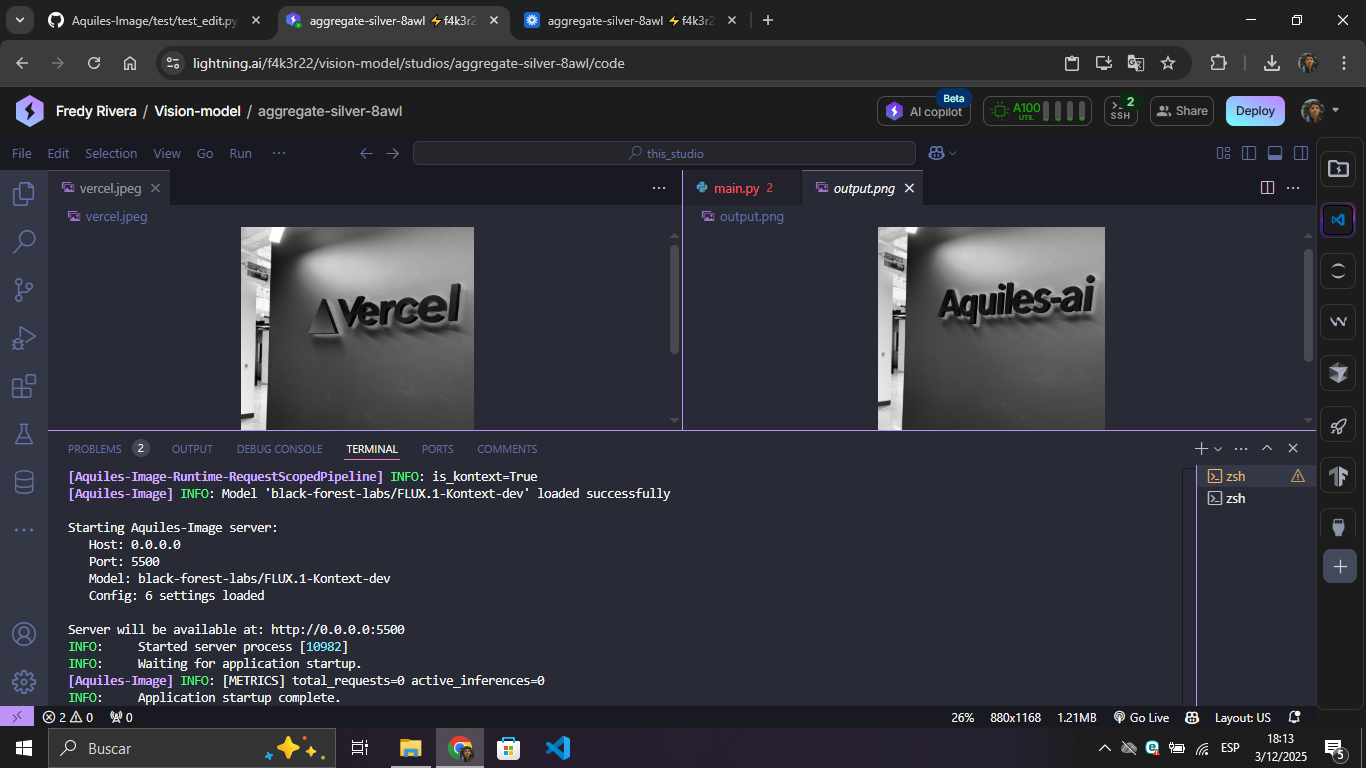Screen dimensions: 1366x768
Task: Click the this_studio command search field
Action: tap(664, 153)
